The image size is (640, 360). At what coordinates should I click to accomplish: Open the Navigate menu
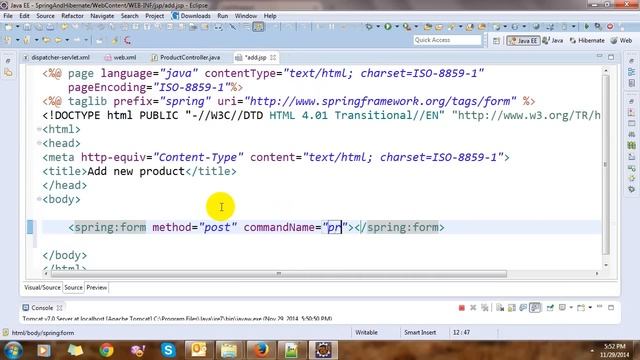tap(102, 16)
